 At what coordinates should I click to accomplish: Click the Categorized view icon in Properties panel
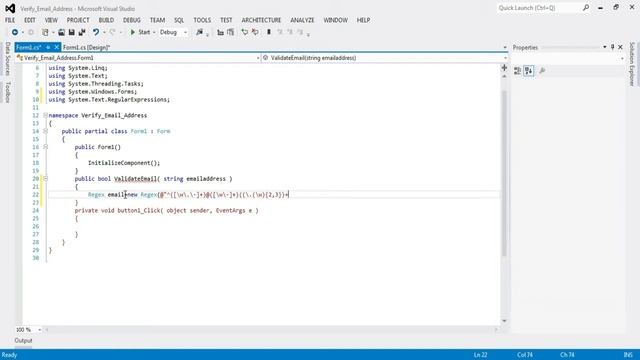pyautogui.click(x=518, y=71)
